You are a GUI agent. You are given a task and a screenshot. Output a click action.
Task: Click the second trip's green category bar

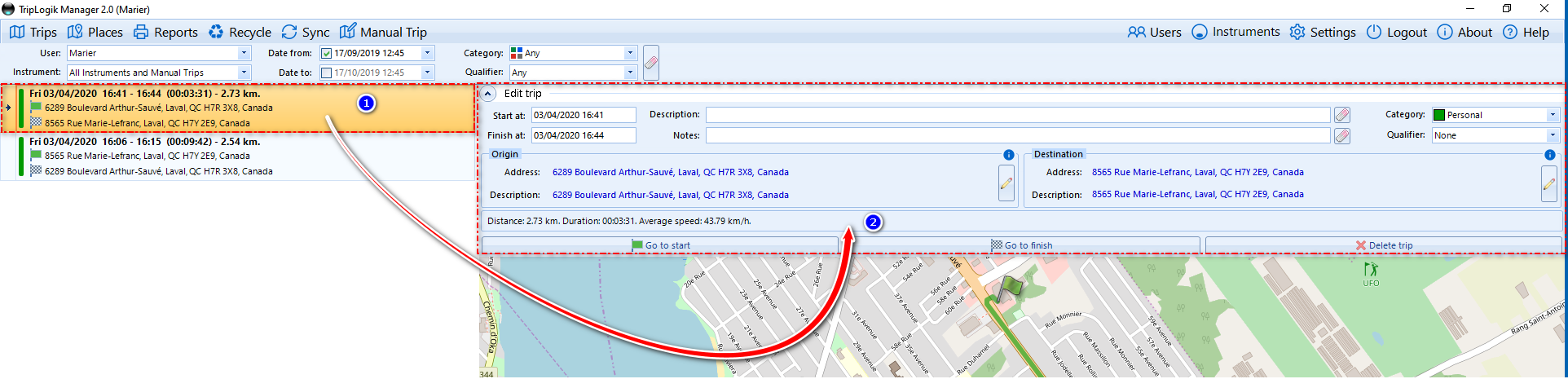click(21, 156)
